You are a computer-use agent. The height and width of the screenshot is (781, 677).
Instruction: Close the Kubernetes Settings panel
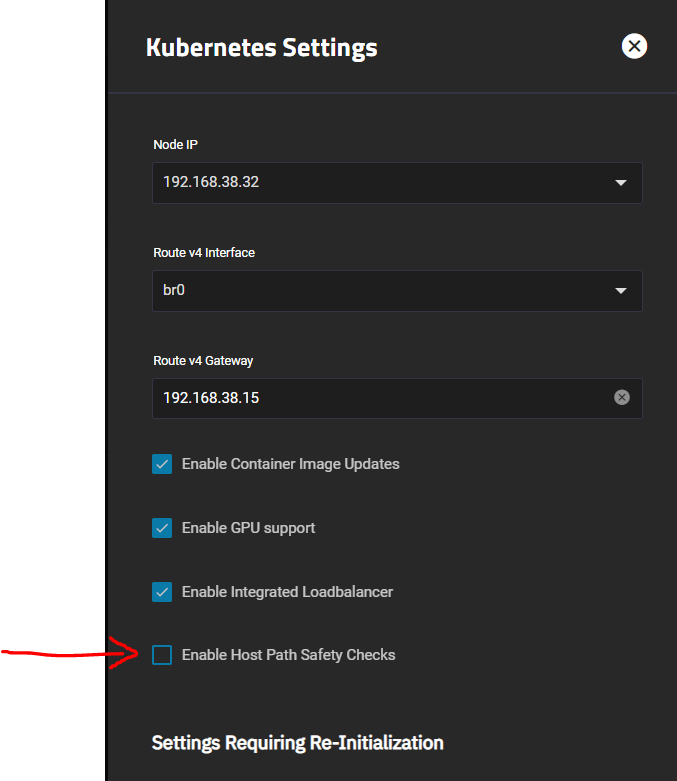pos(634,46)
